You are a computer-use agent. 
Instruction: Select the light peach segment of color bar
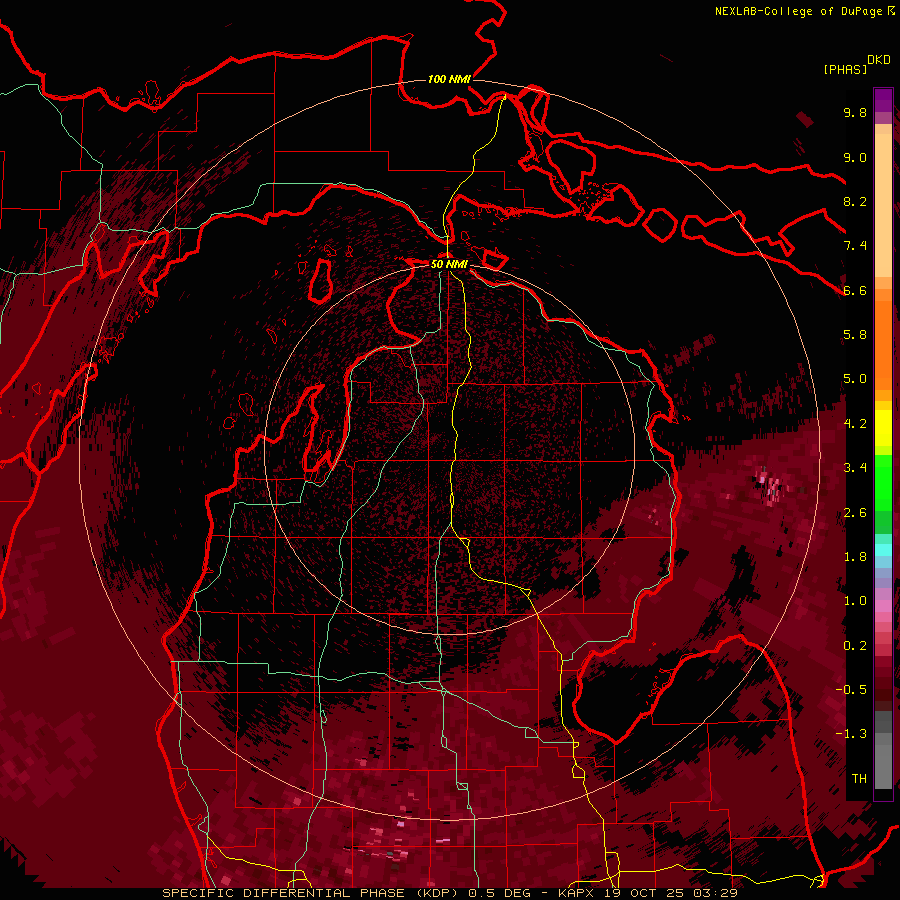tap(883, 207)
